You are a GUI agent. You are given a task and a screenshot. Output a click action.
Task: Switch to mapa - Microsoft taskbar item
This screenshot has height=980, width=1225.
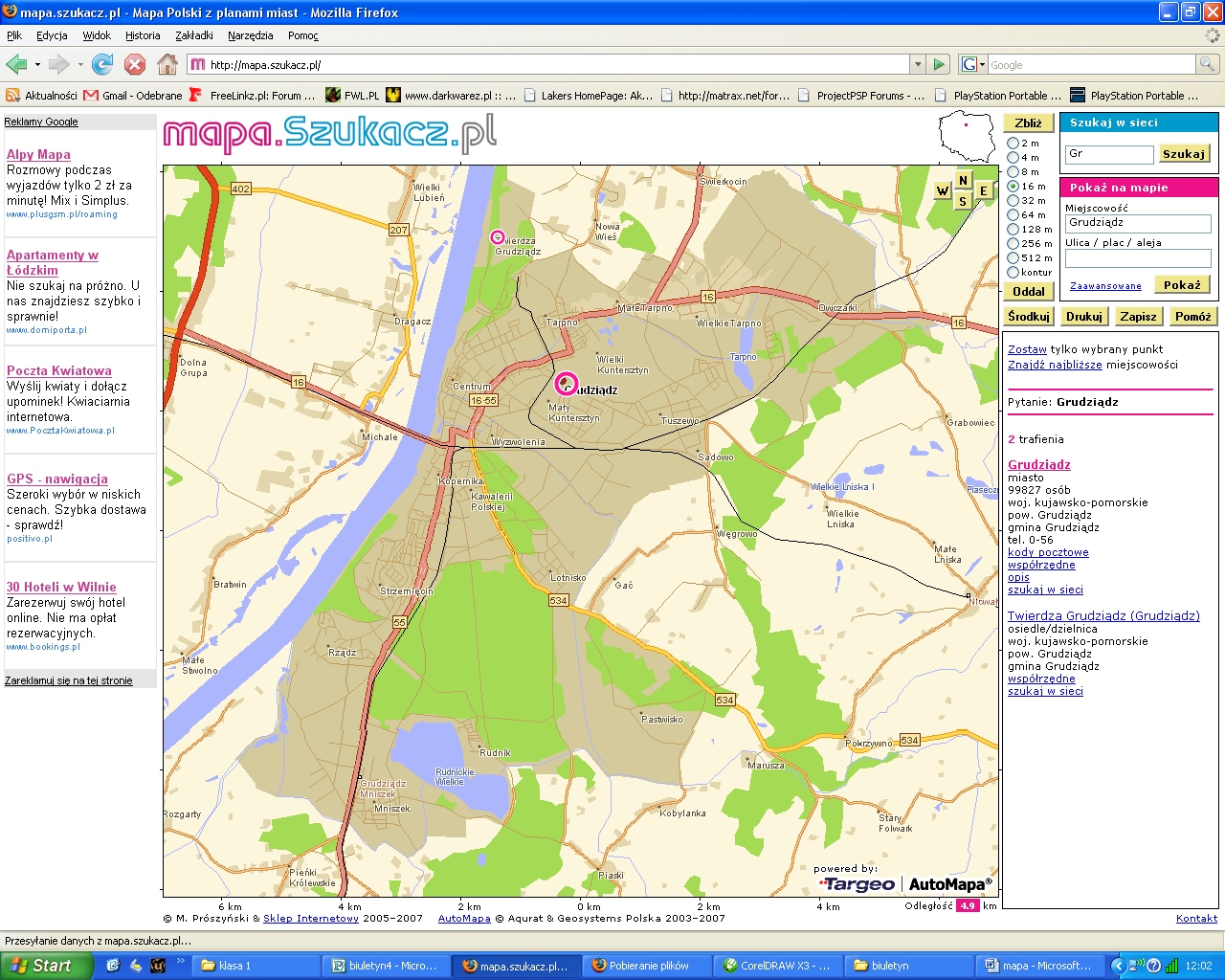pos(1037,966)
